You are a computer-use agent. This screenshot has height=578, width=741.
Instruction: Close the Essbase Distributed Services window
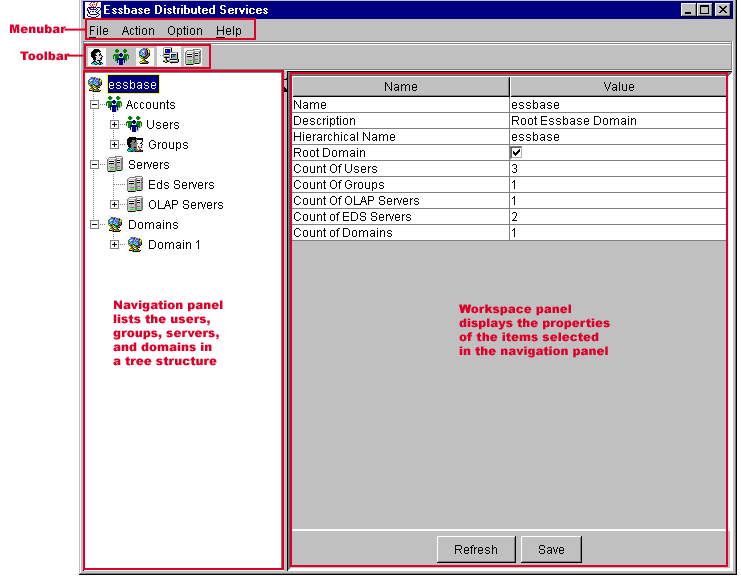click(723, 9)
